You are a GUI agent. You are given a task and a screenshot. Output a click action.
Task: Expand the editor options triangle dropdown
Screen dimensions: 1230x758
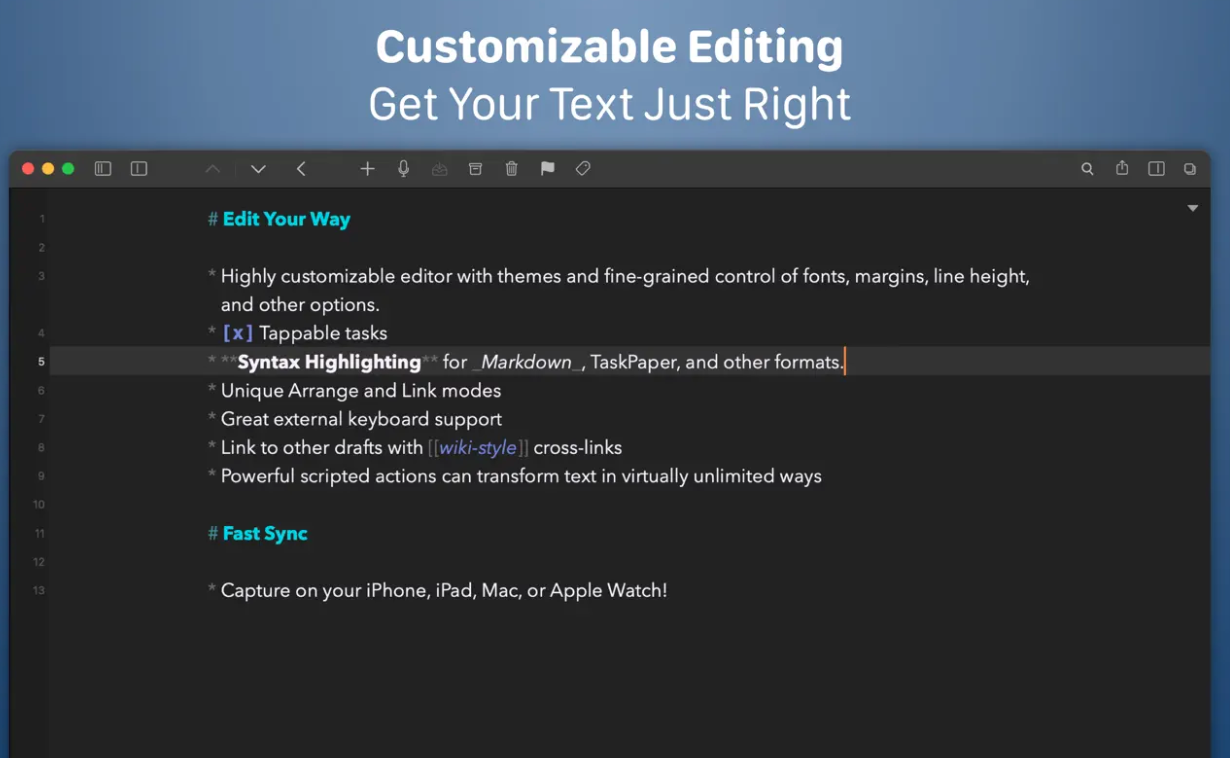point(1192,208)
